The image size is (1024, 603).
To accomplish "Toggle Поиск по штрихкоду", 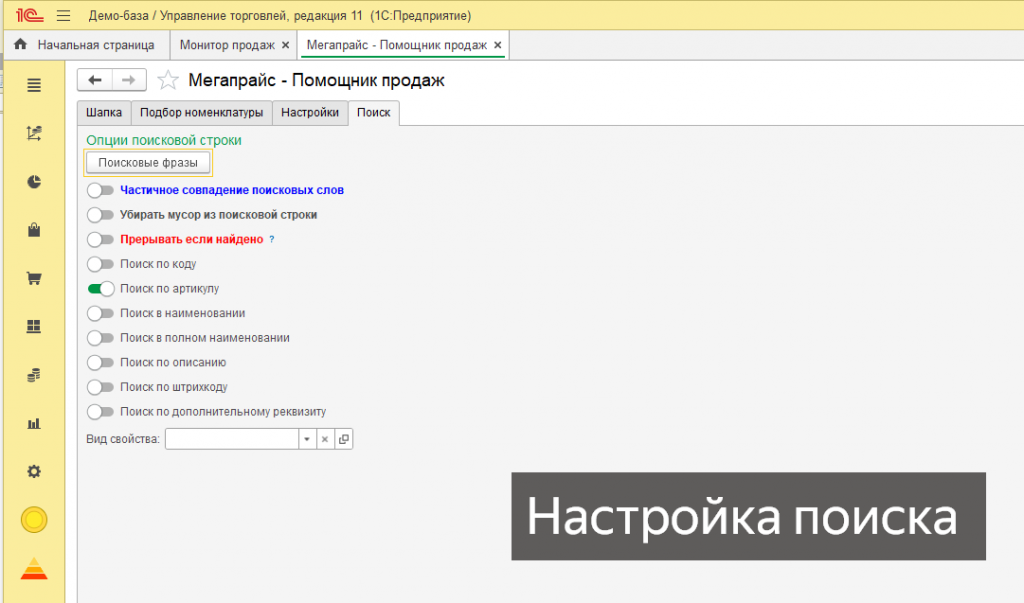I will pyautogui.click(x=101, y=387).
